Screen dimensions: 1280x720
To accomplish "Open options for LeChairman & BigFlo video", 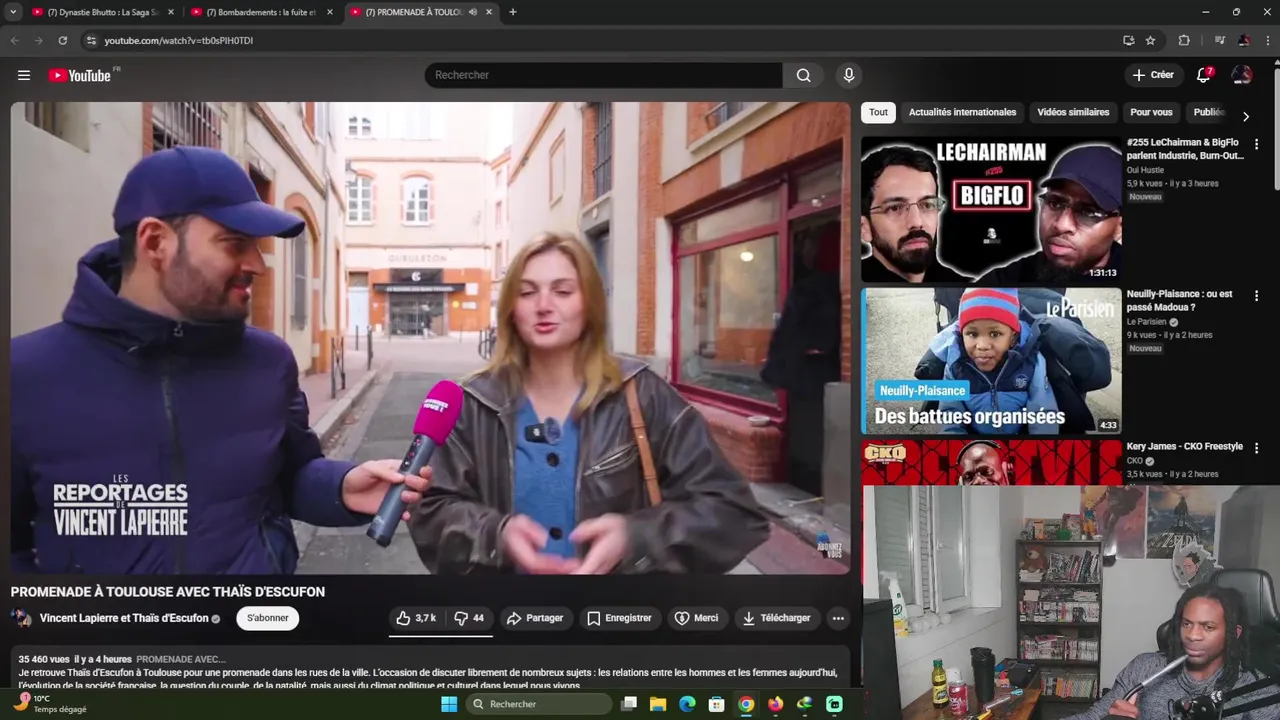I will coord(1256,144).
